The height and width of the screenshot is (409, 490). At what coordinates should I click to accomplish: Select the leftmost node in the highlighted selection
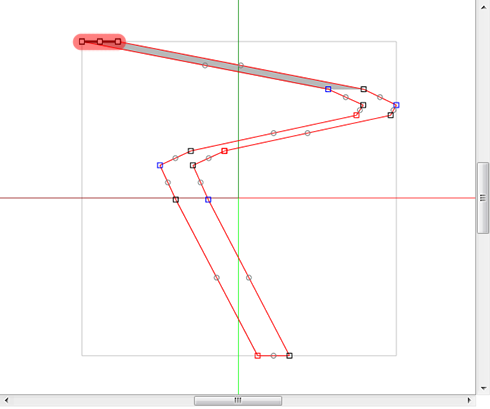pyautogui.click(x=82, y=42)
